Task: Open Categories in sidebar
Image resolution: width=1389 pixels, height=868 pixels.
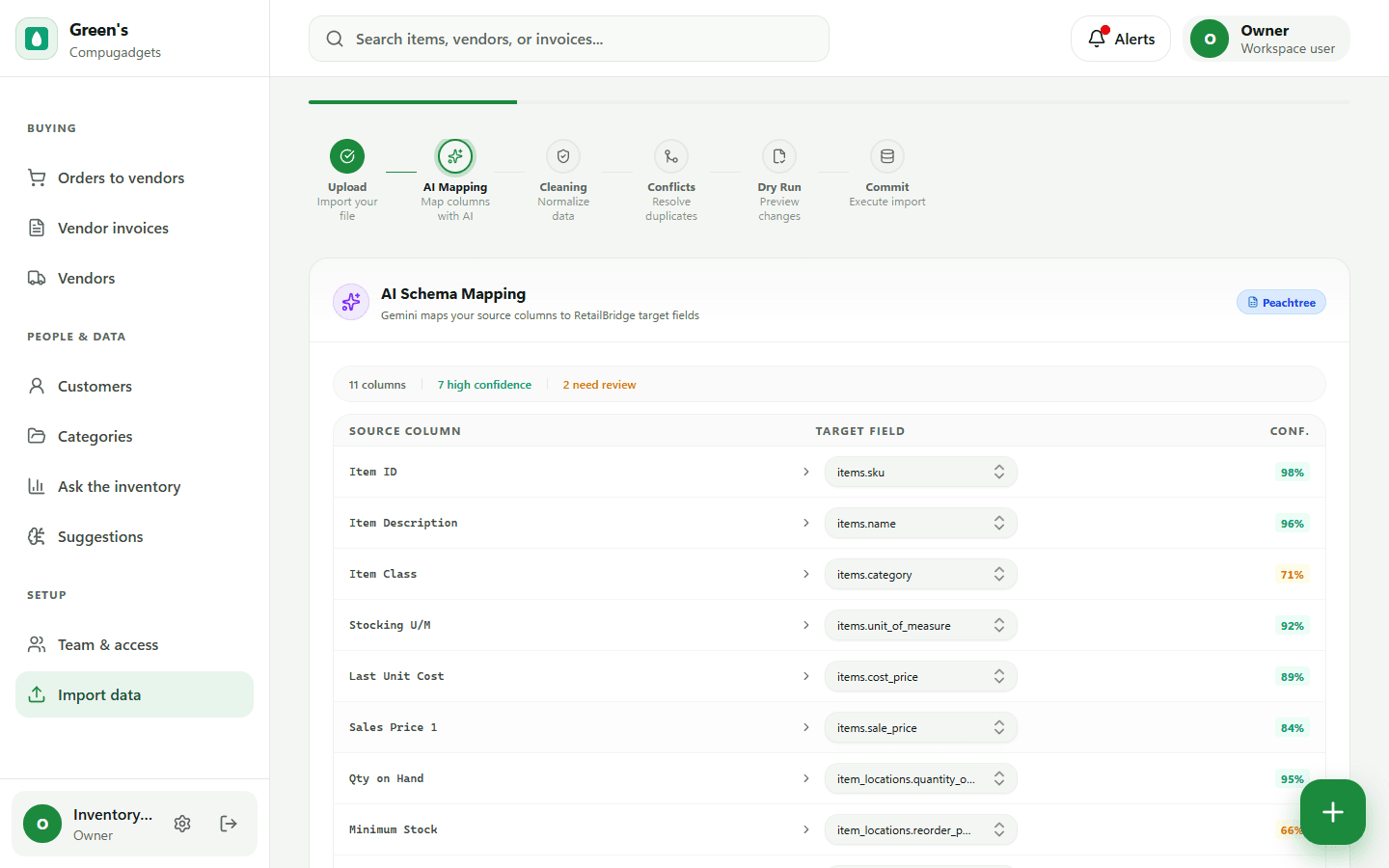Action: (134, 436)
